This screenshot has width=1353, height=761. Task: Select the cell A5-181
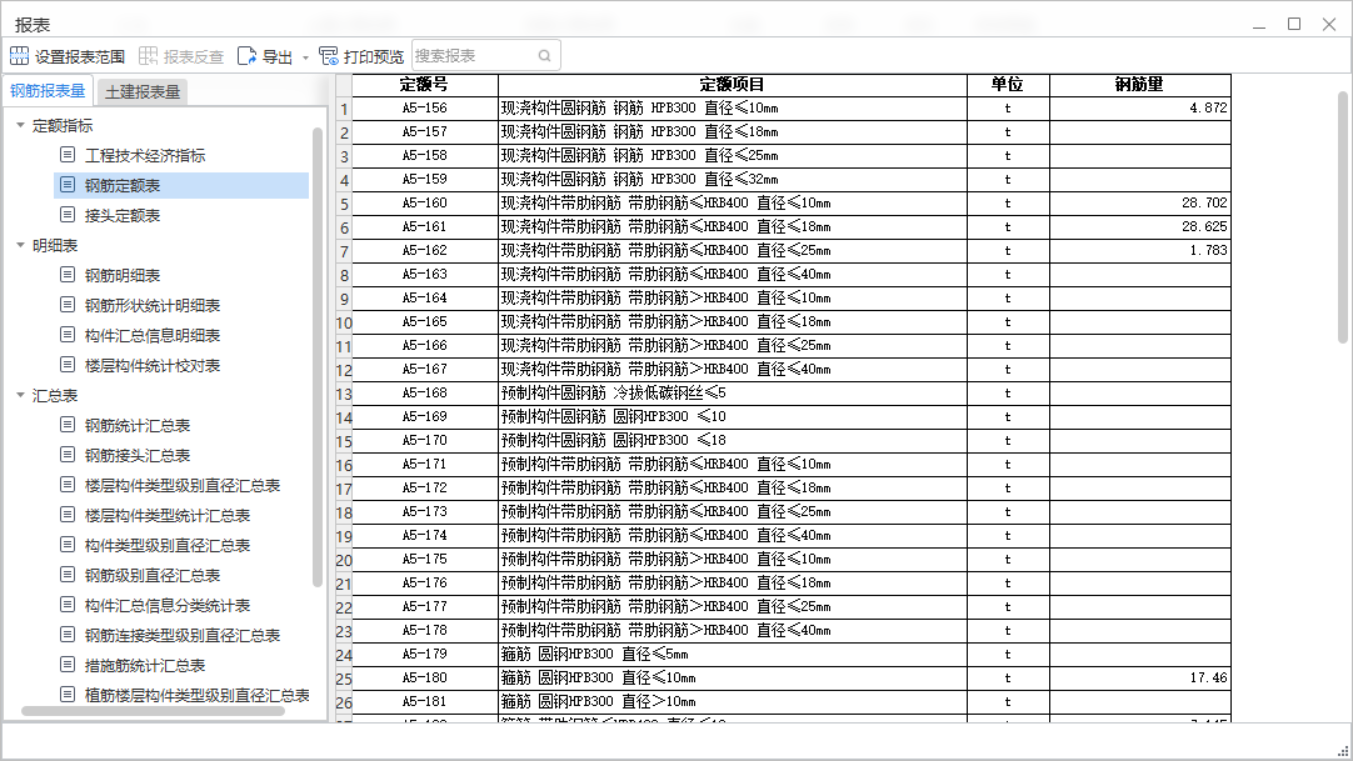425,702
